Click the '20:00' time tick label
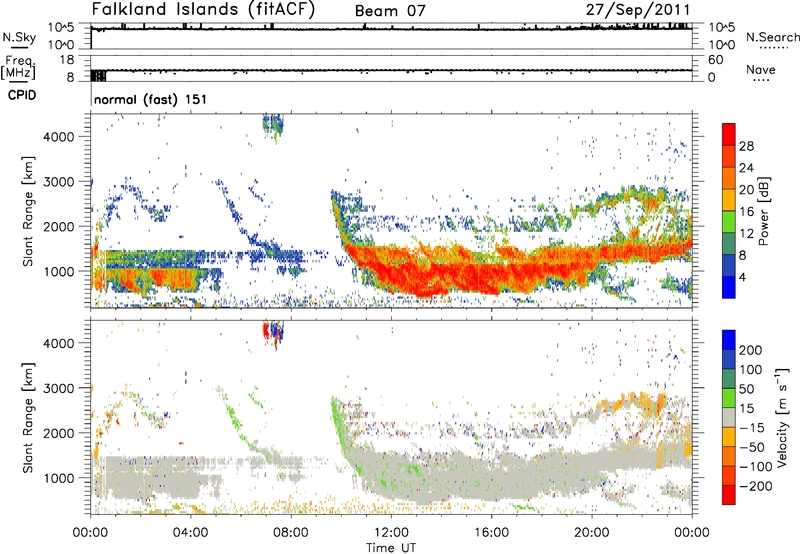This screenshot has width=800, height=554. point(592,533)
